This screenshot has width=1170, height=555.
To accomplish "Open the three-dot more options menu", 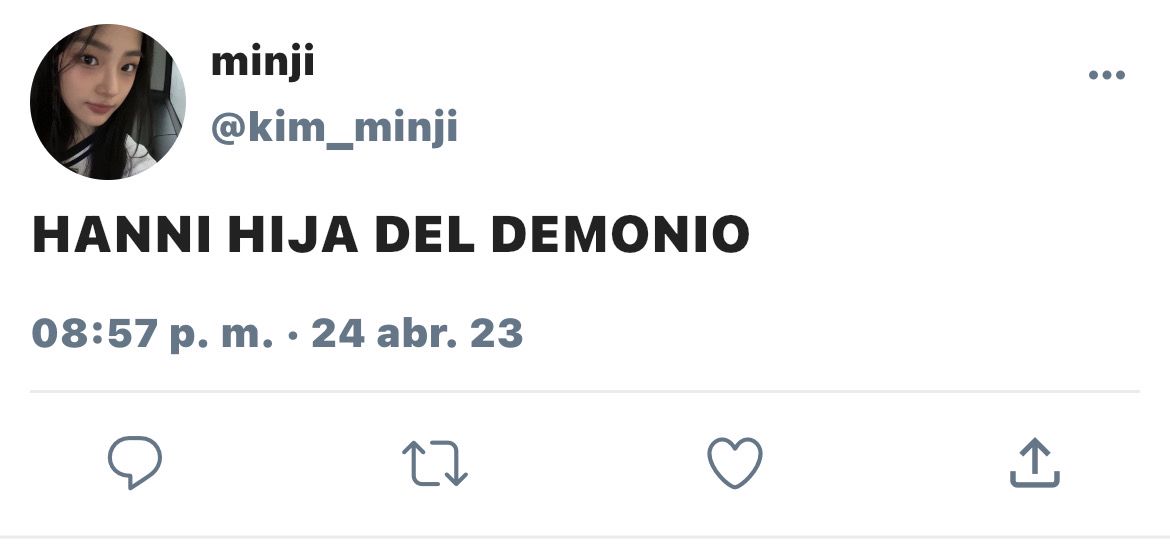I will pos(1107,75).
